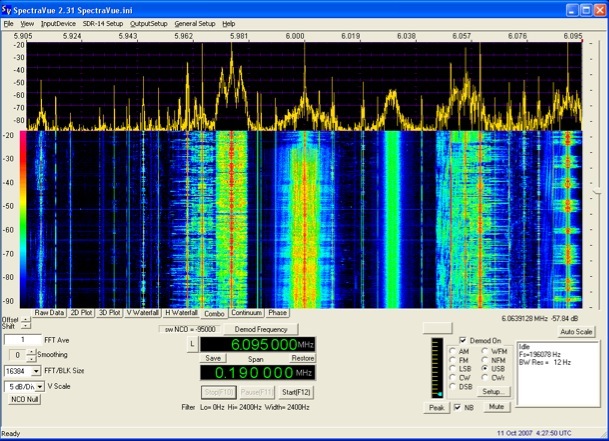609x441 pixels.
Task: Click the Pause(F11) button
Action: point(257,392)
